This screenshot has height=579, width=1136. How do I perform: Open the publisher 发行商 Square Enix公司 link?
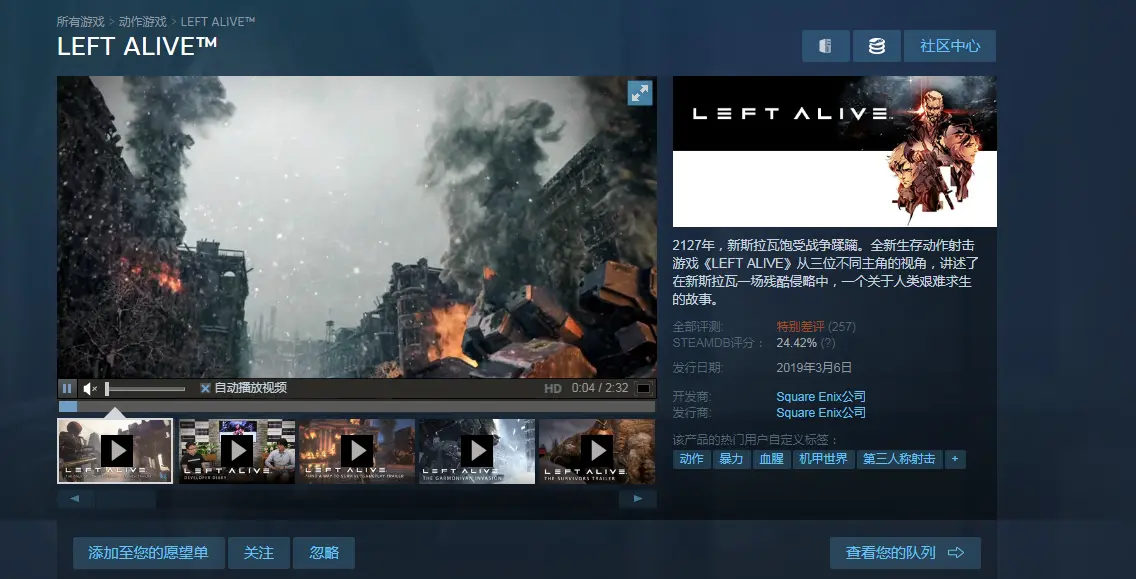pyautogui.click(x=821, y=412)
